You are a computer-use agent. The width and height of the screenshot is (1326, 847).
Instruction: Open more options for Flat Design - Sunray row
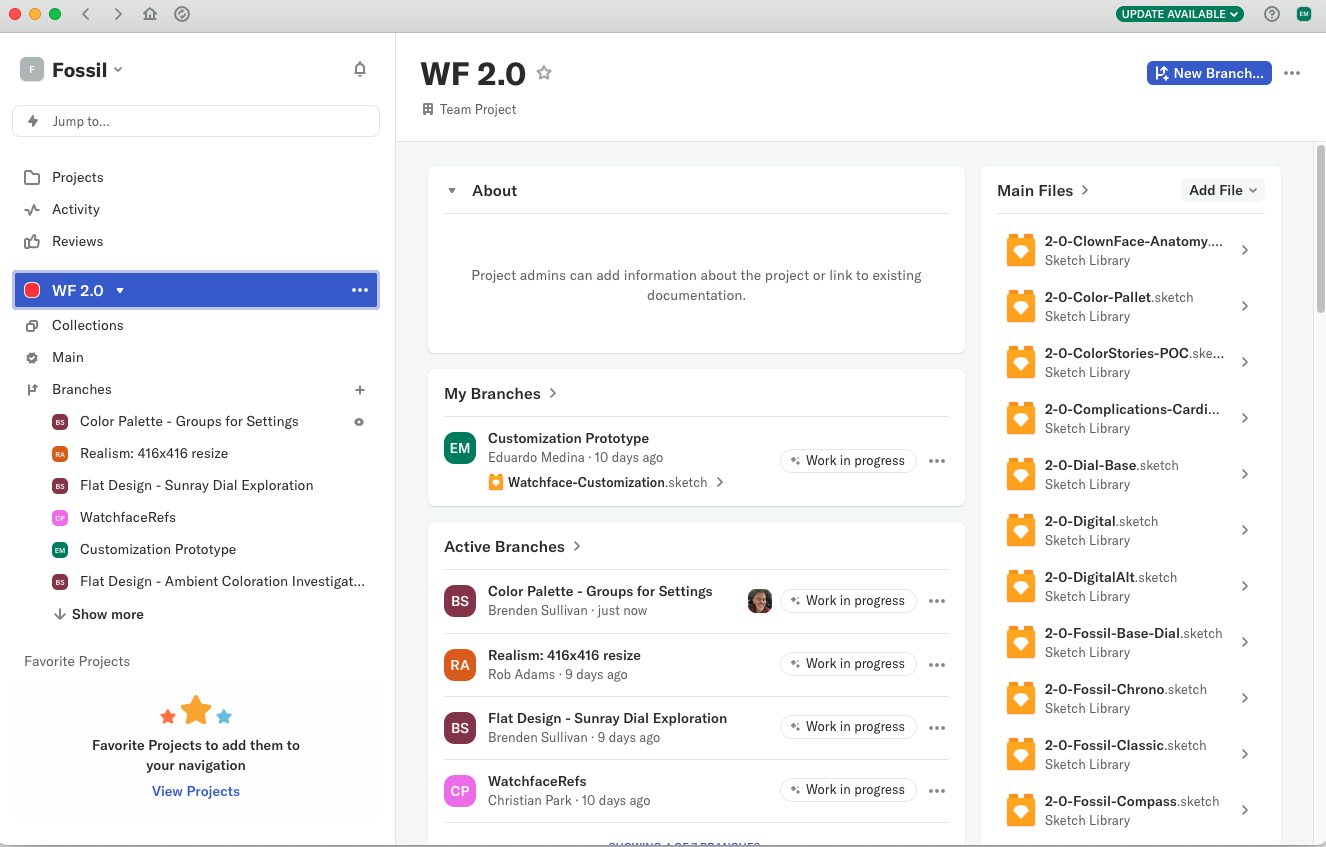click(x=937, y=727)
